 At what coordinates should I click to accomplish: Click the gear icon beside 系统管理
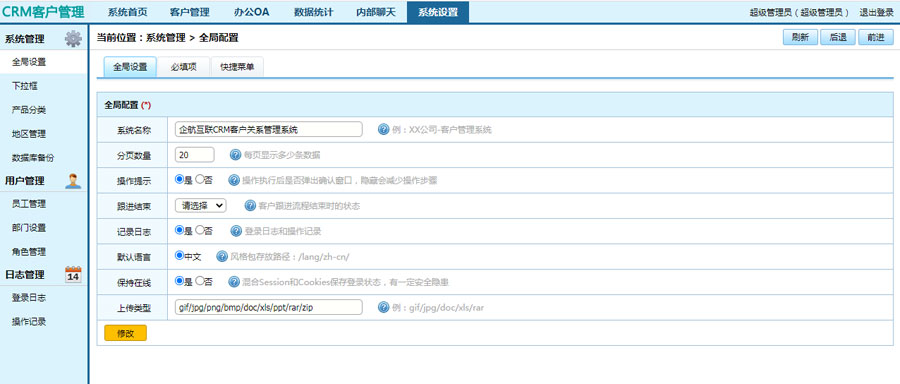[x=73, y=39]
